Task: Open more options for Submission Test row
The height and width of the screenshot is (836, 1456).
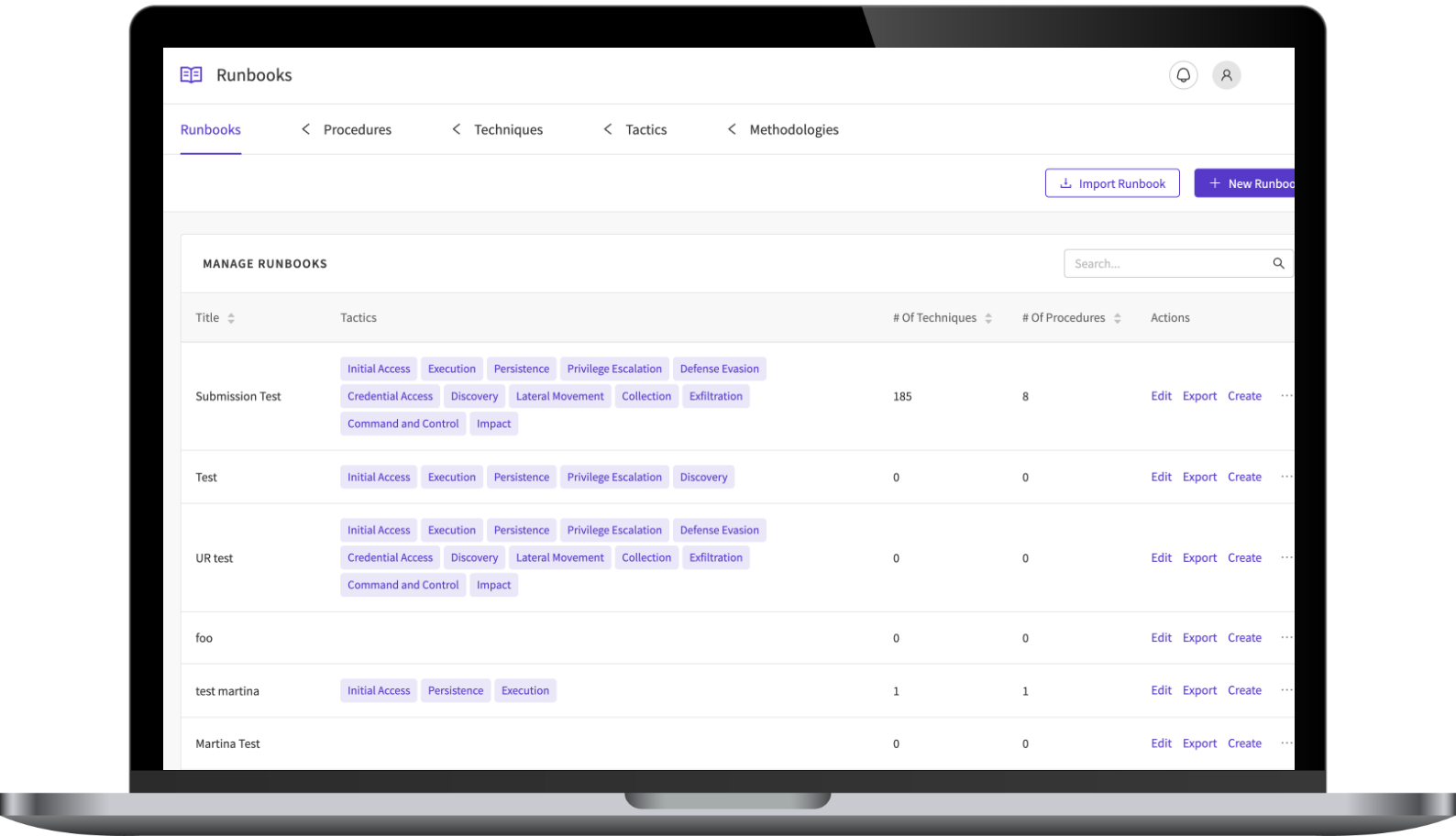Action: pos(1286,396)
